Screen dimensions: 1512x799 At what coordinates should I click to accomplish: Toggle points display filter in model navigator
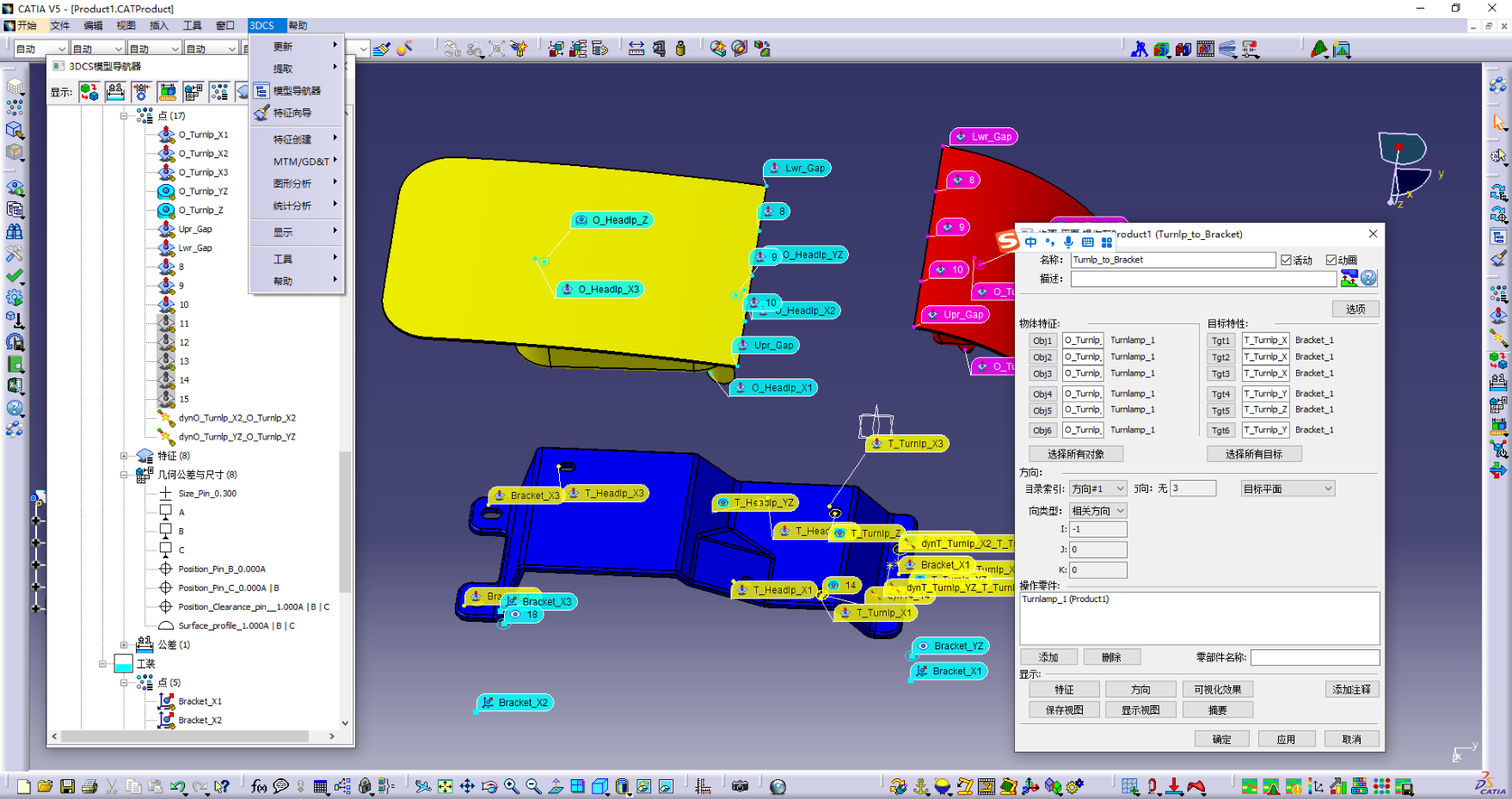coord(219,91)
